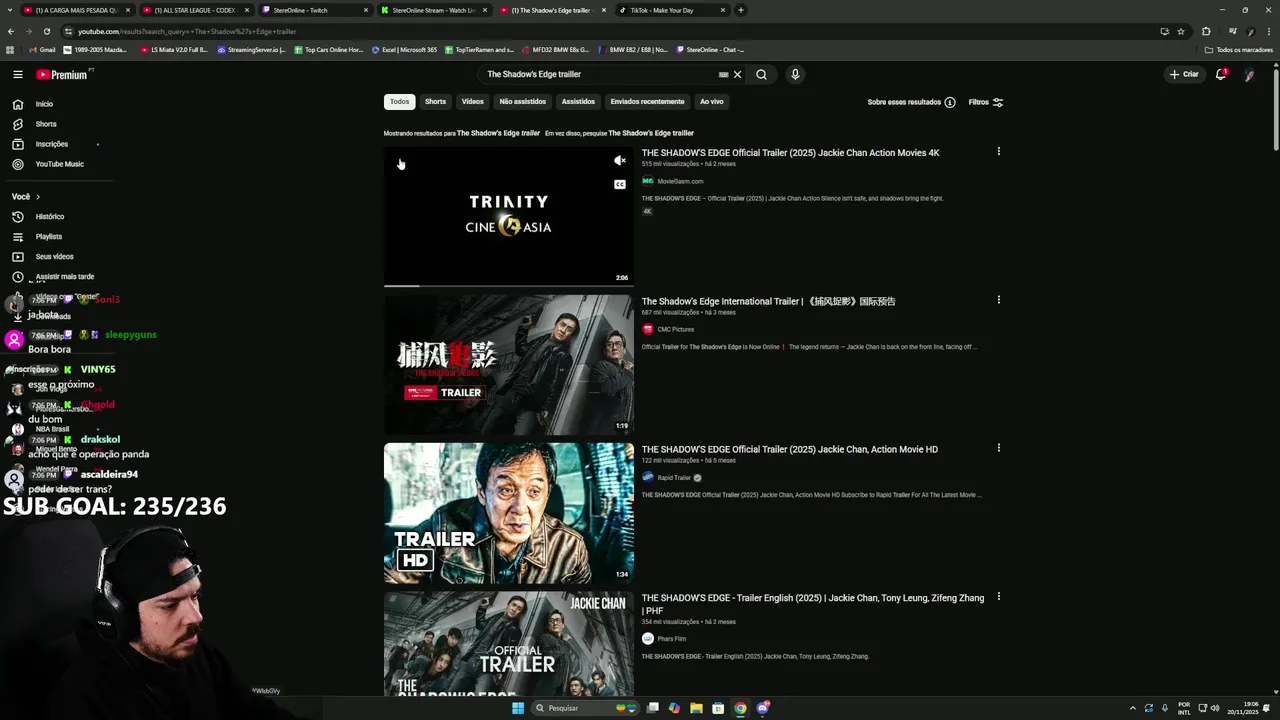The height and width of the screenshot is (720, 1280).
Task: Click the Criar button
Action: [1184, 74]
